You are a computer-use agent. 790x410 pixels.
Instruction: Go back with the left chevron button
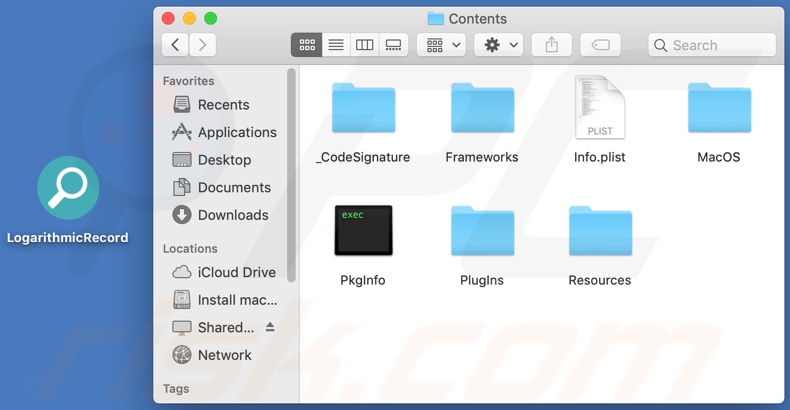pyautogui.click(x=175, y=45)
